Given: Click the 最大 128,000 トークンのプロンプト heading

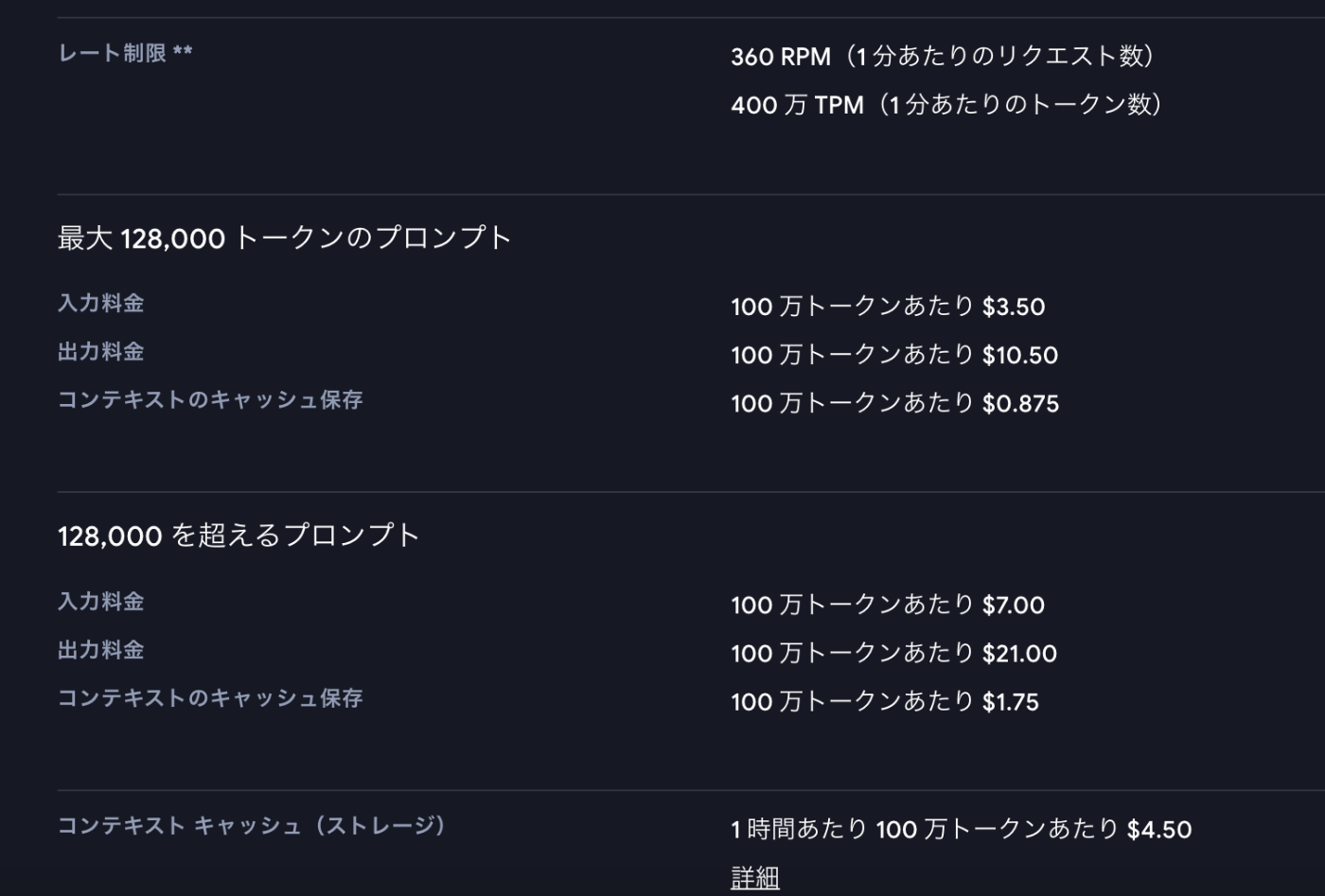Looking at the screenshot, I should (284, 237).
